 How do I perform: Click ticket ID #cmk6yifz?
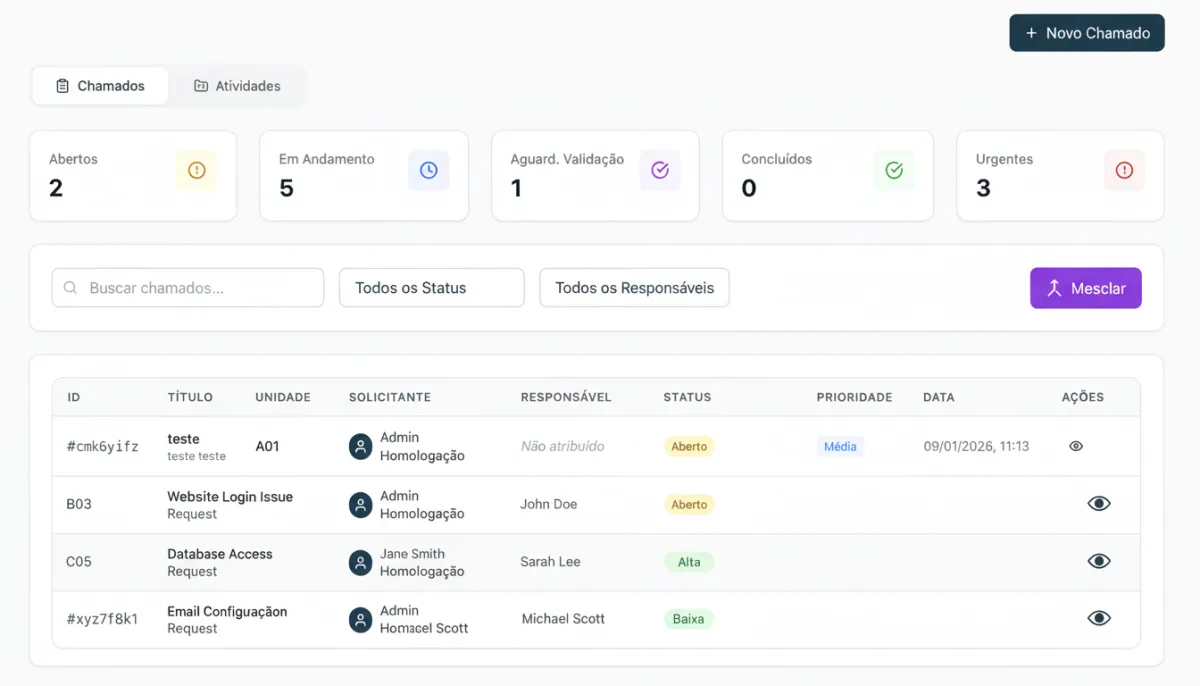click(103, 446)
